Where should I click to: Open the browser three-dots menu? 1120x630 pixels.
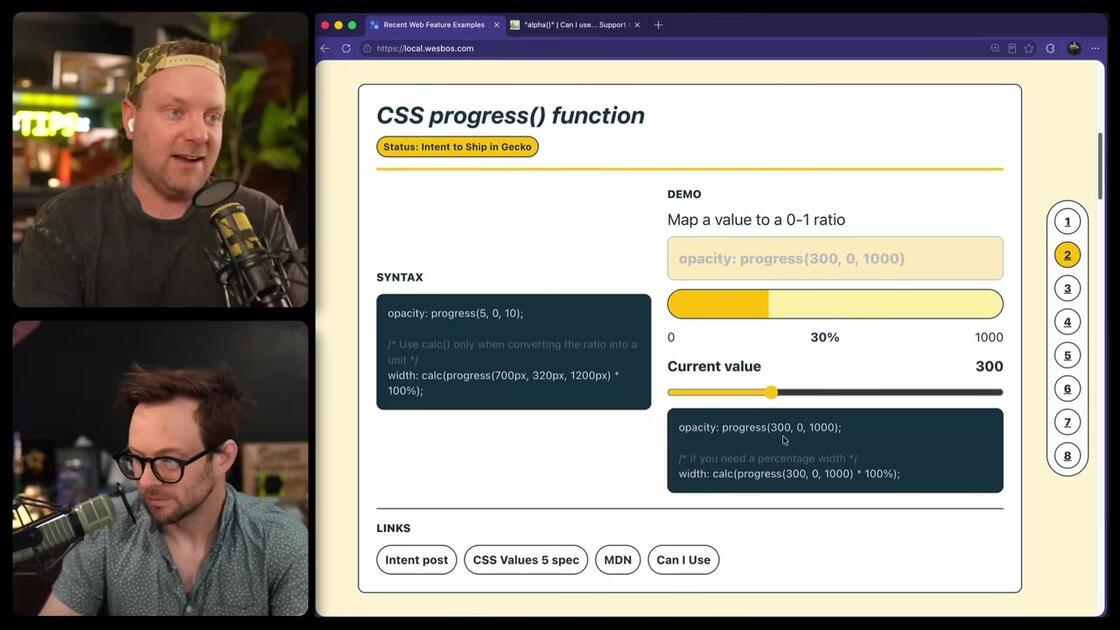(1095, 49)
